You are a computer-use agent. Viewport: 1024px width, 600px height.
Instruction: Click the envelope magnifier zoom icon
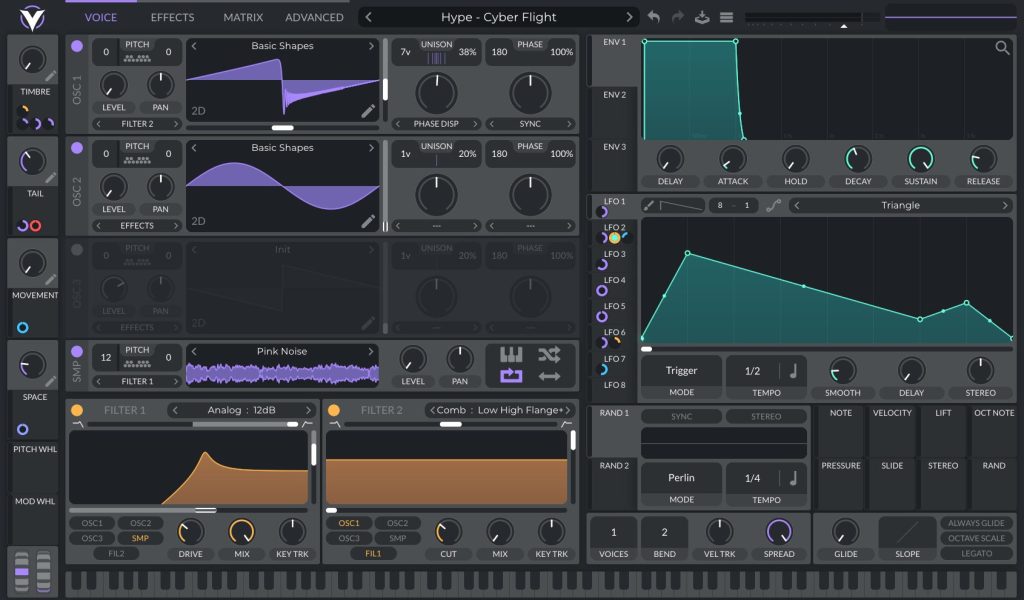click(1002, 47)
